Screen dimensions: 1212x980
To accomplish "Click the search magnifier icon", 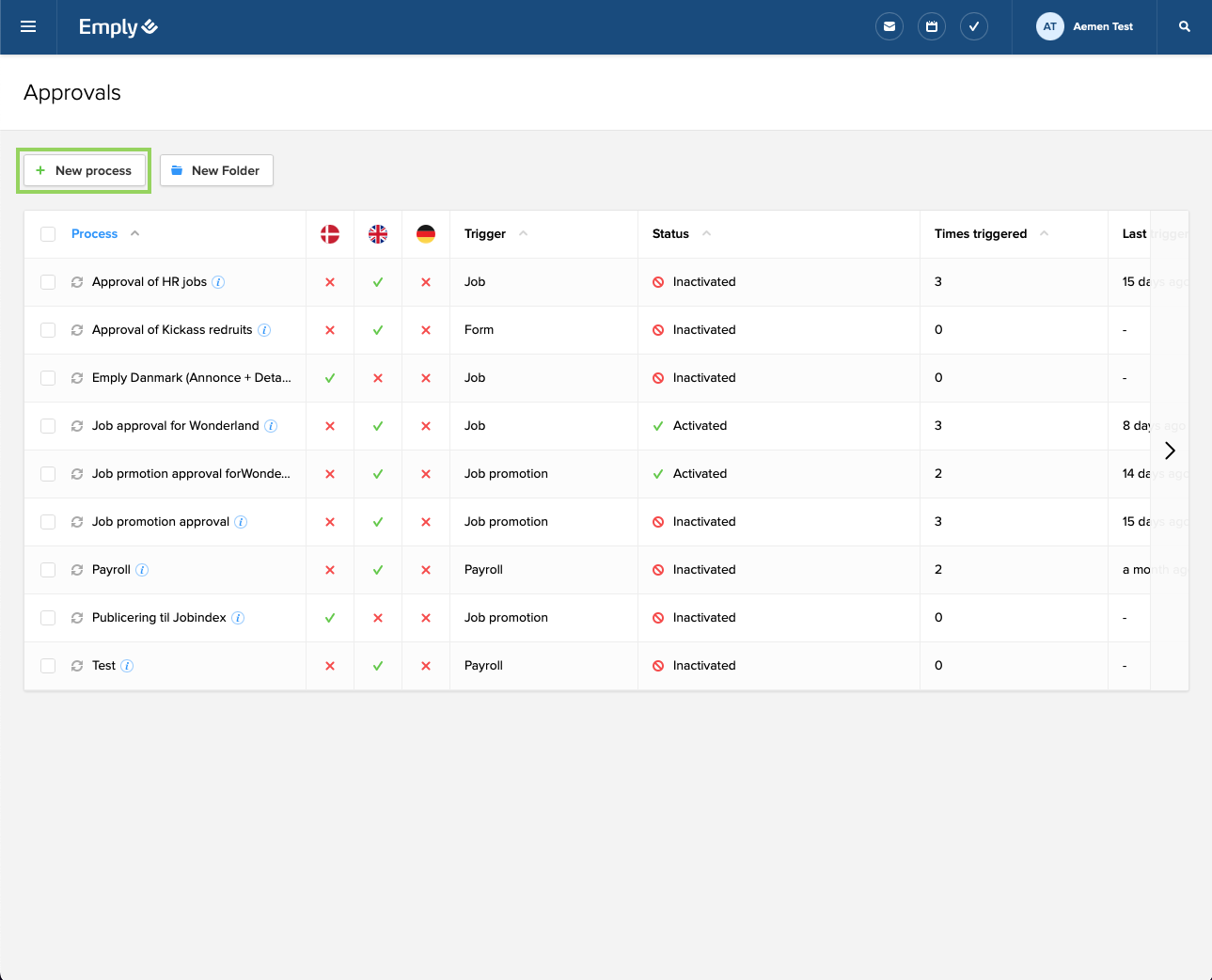I will pyautogui.click(x=1184, y=26).
